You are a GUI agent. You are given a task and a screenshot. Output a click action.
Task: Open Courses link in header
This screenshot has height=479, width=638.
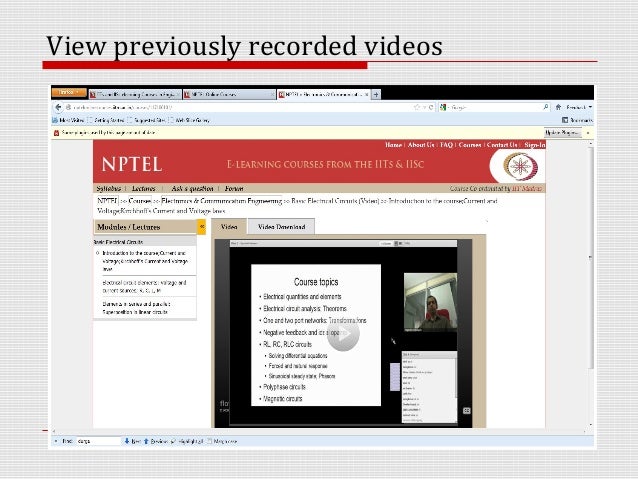pos(470,145)
